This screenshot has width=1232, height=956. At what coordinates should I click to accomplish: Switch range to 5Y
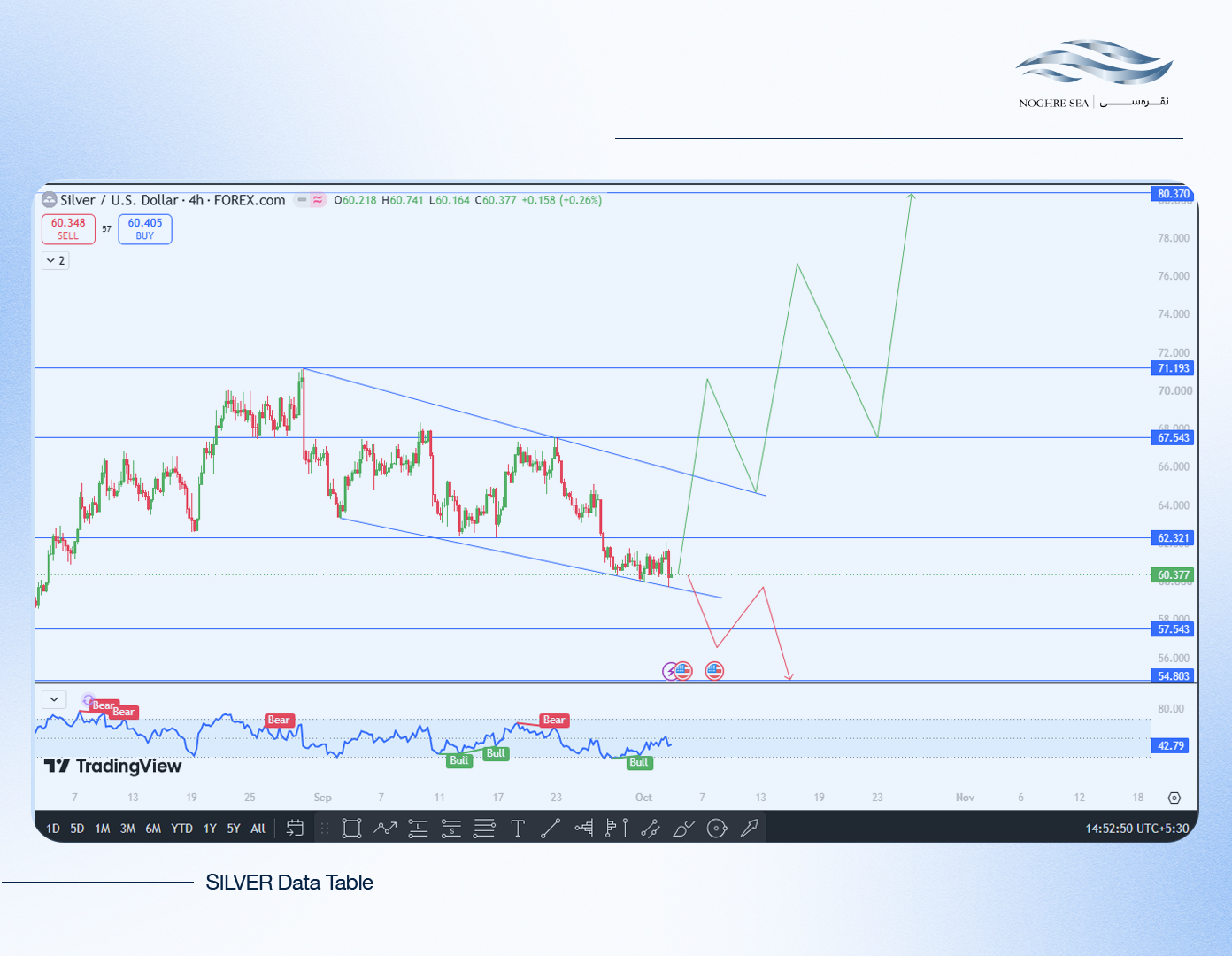pyautogui.click(x=234, y=829)
